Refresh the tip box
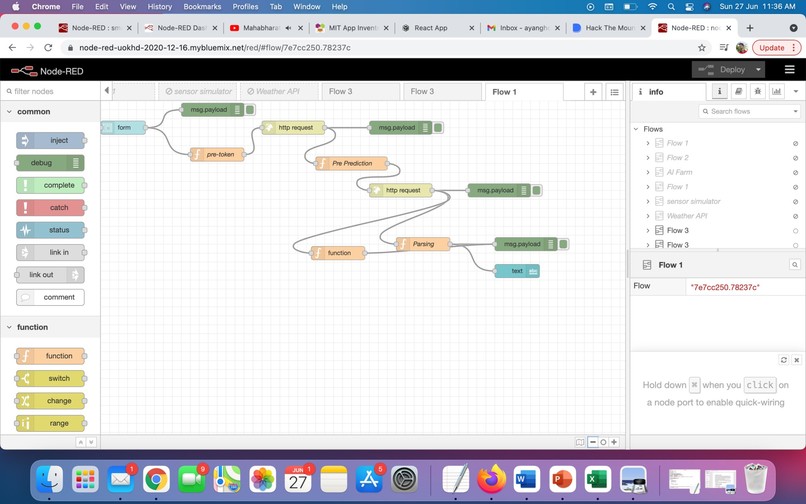The width and height of the screenshot is (806, 504). coord(783,360)
